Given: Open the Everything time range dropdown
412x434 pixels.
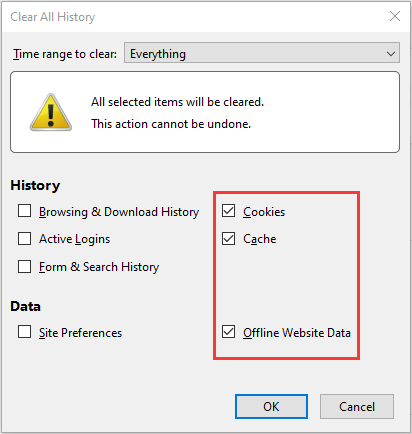Looking at the screenshot, I should click(x=262, y=53).
